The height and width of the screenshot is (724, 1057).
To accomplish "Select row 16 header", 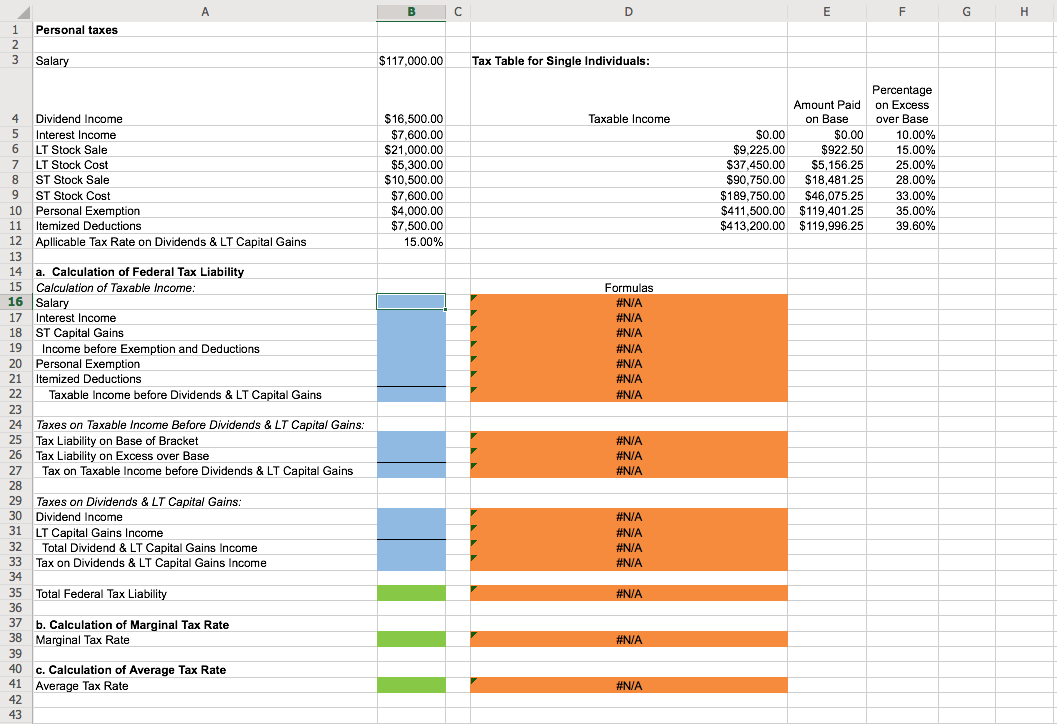I will click(x=16, y=302).
